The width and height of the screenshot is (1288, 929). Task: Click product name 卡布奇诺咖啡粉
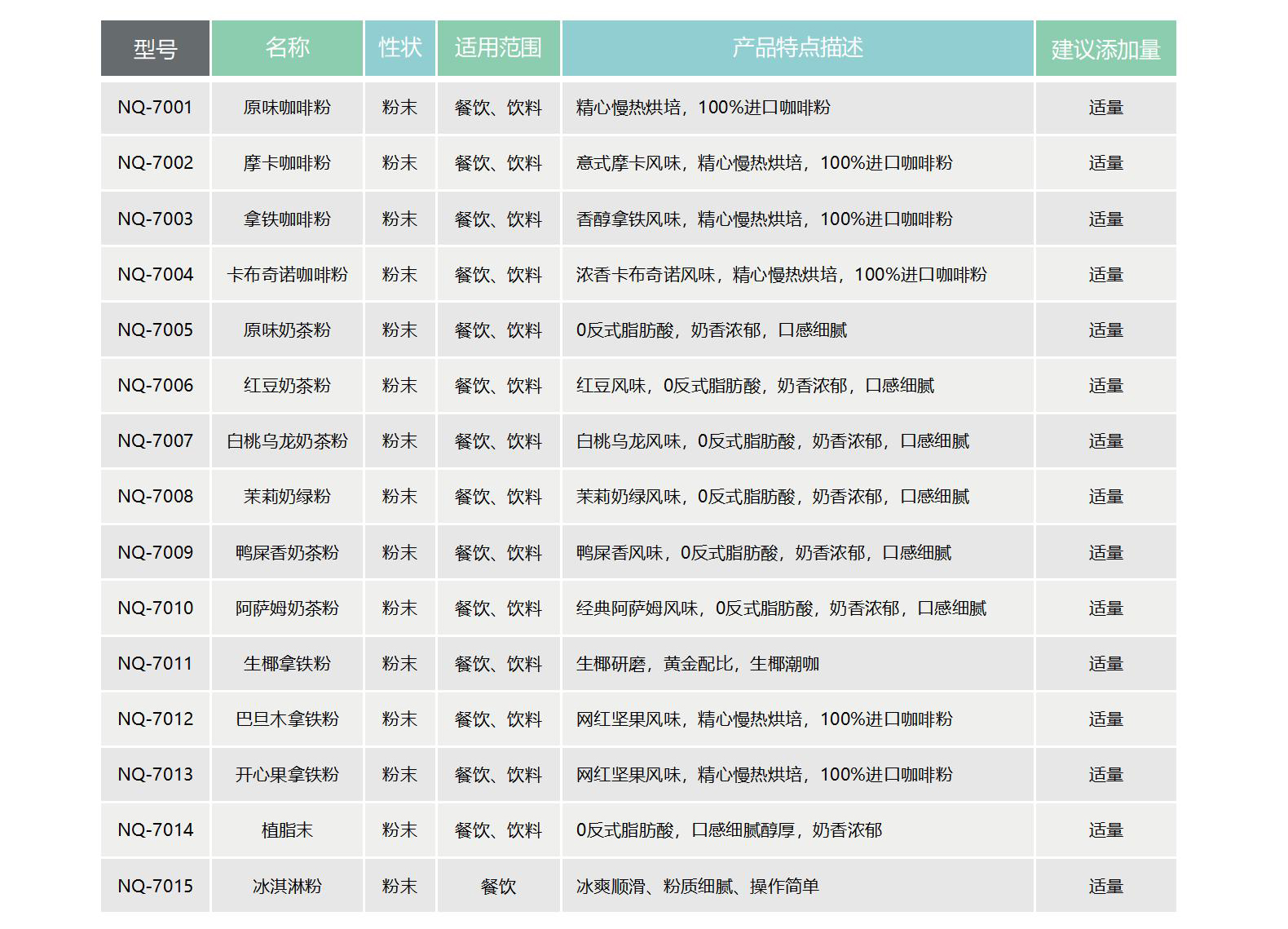[x=287, y=274]
